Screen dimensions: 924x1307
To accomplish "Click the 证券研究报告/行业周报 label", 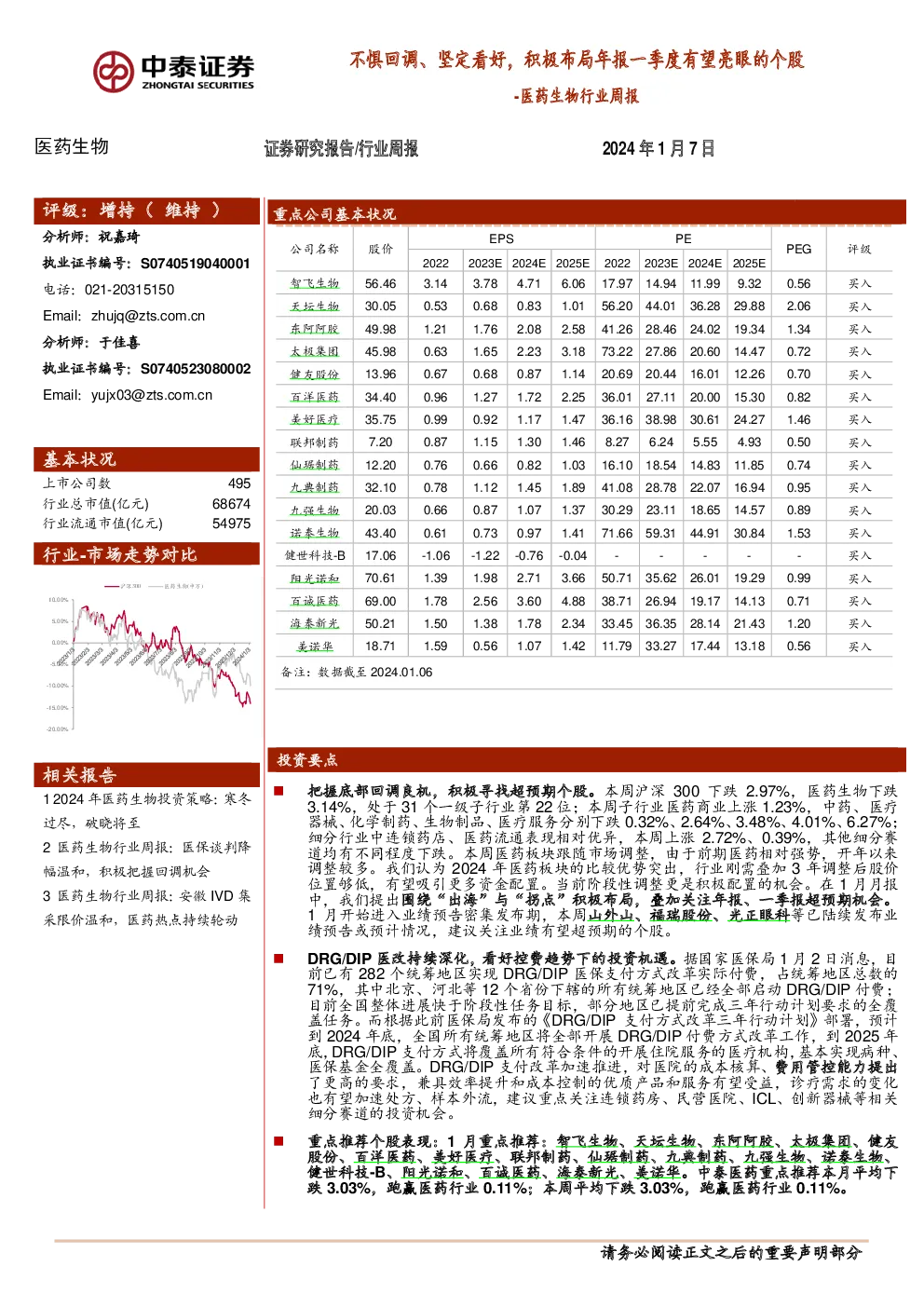I will coord(341,148).
